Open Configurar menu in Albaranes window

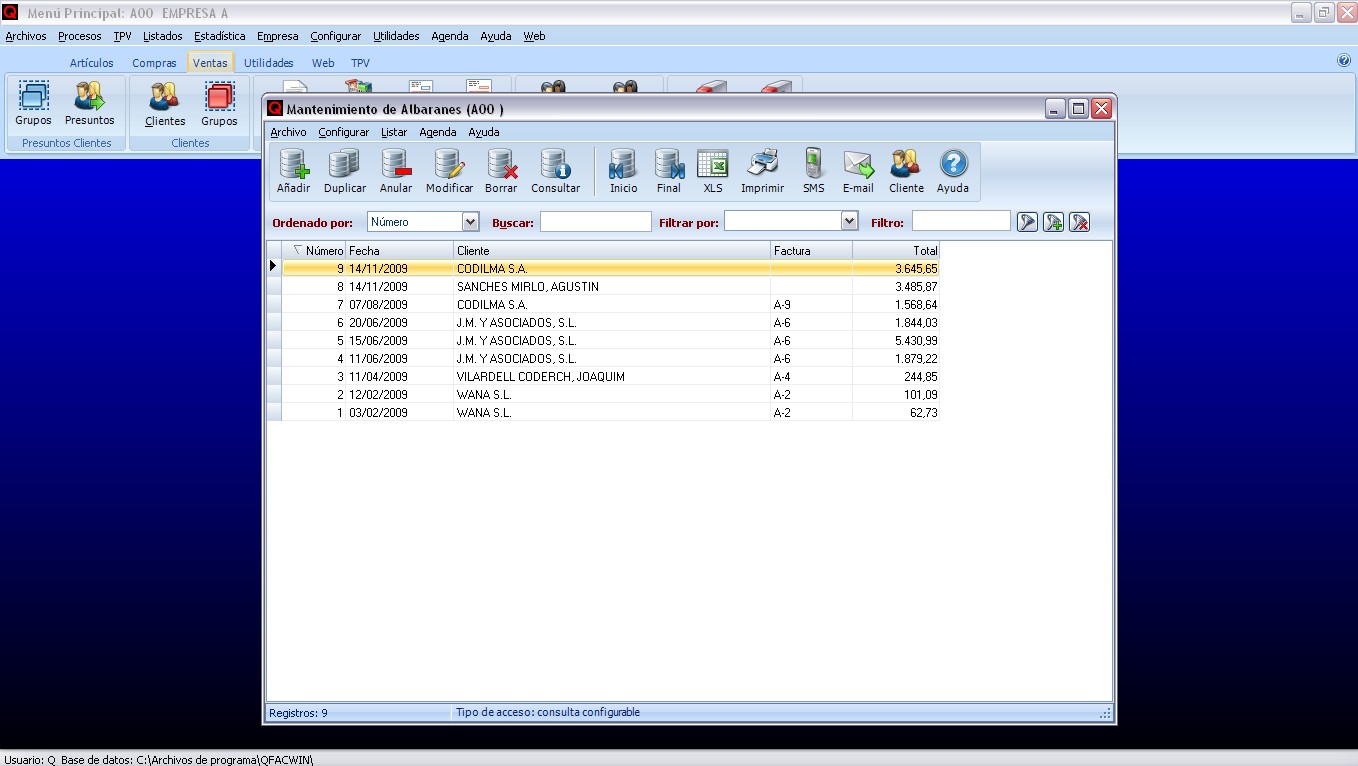[x=343, y=132]
